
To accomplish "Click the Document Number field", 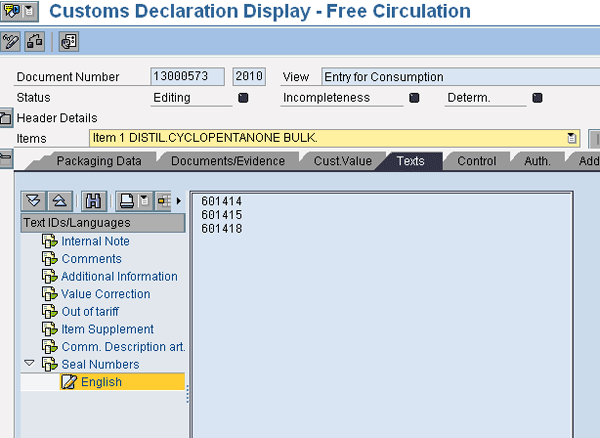I will [x=187, y=77].
